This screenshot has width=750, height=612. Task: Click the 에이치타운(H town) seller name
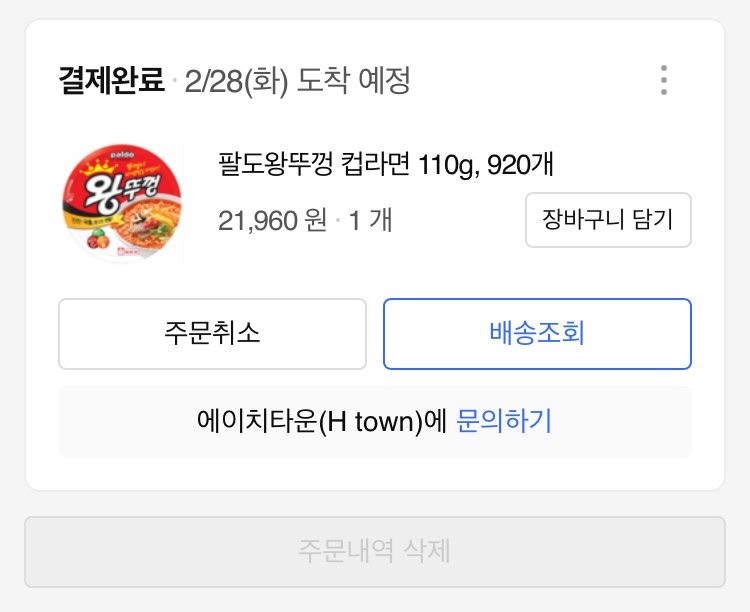(x=310, y=421)
